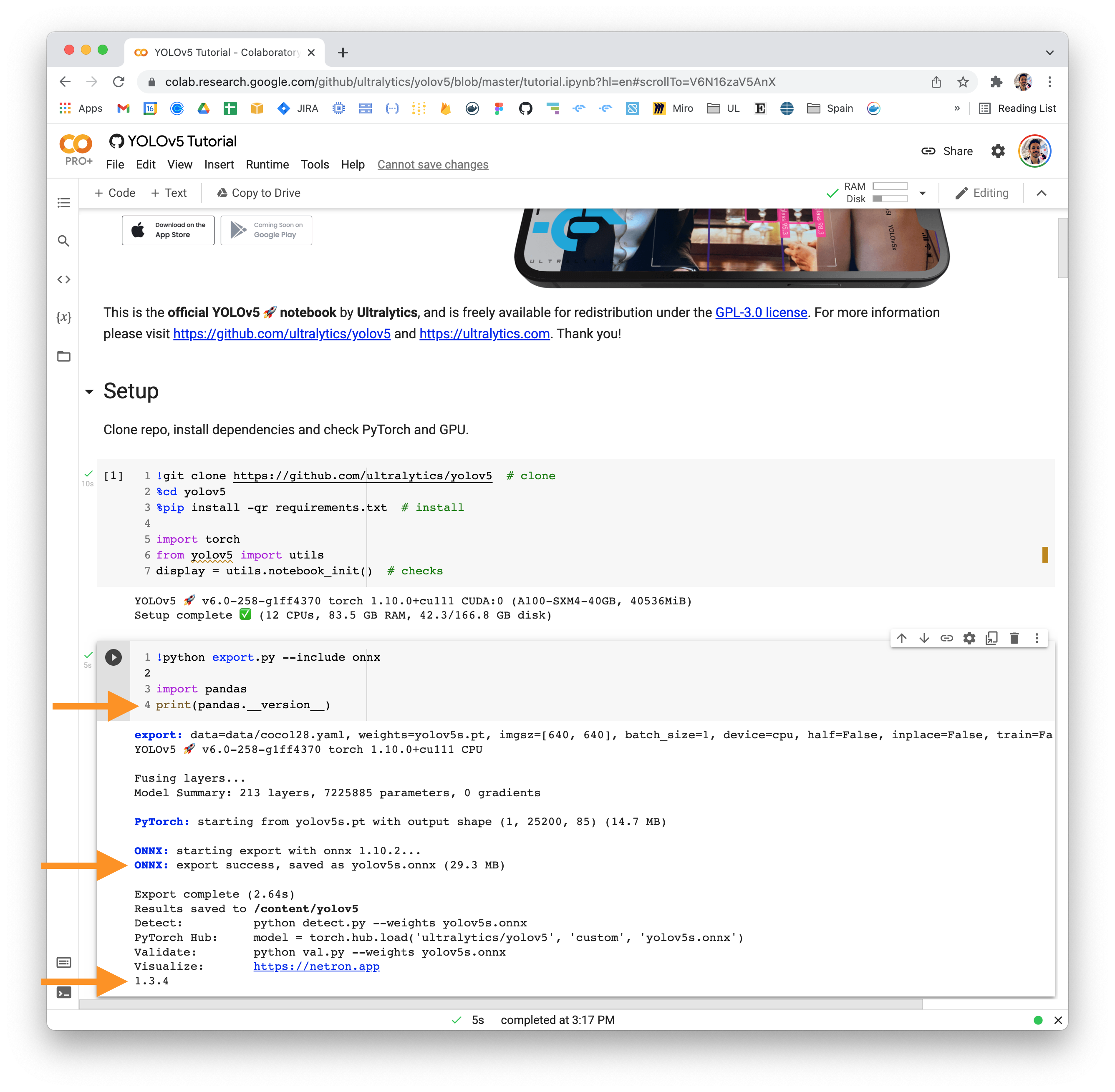Open the Insert menu

(x=219, y=165)
